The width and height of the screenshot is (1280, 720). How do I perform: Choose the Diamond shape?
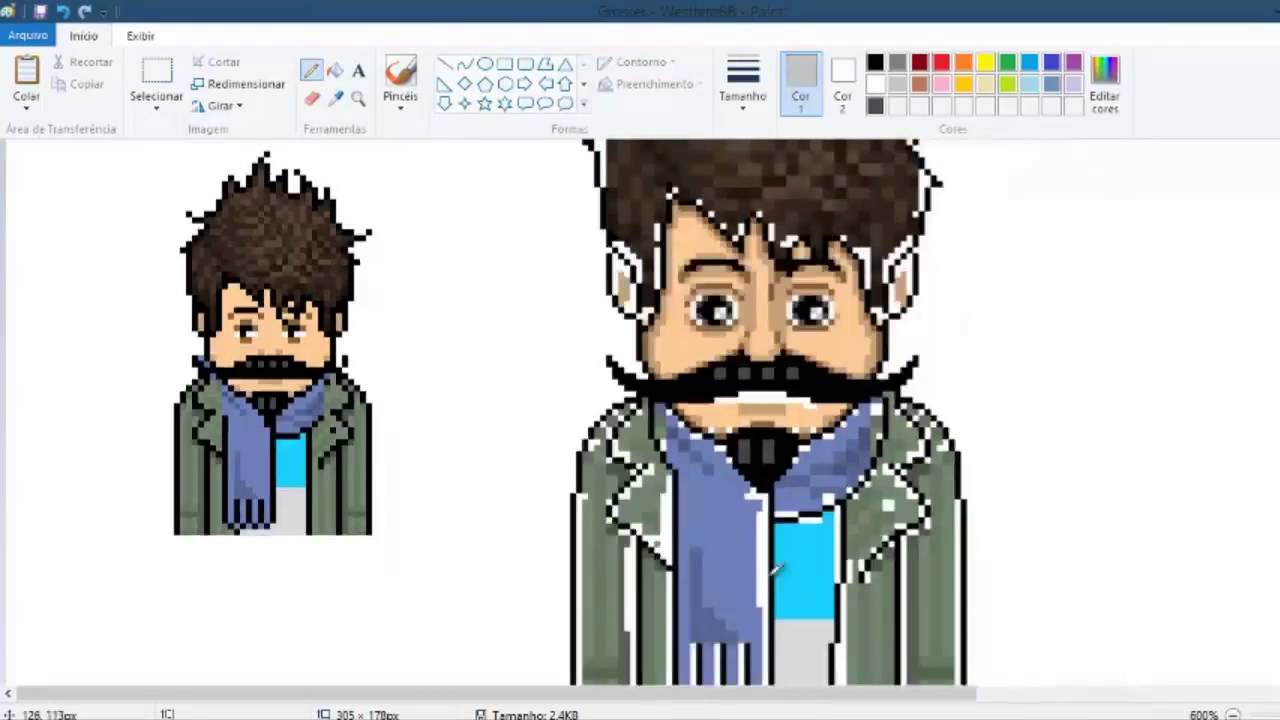tap(465, 84)
